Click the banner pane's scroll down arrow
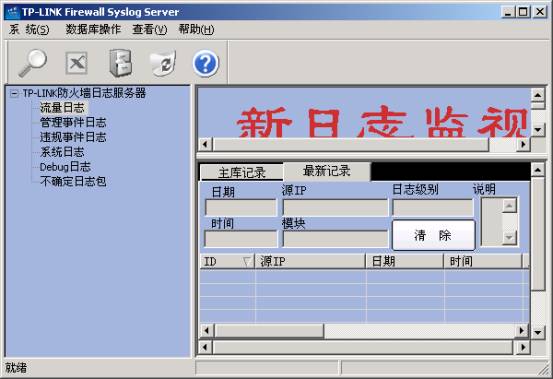The height and width of the screenshot is (379, 553). pyautogui.click(x=538, y=129)
